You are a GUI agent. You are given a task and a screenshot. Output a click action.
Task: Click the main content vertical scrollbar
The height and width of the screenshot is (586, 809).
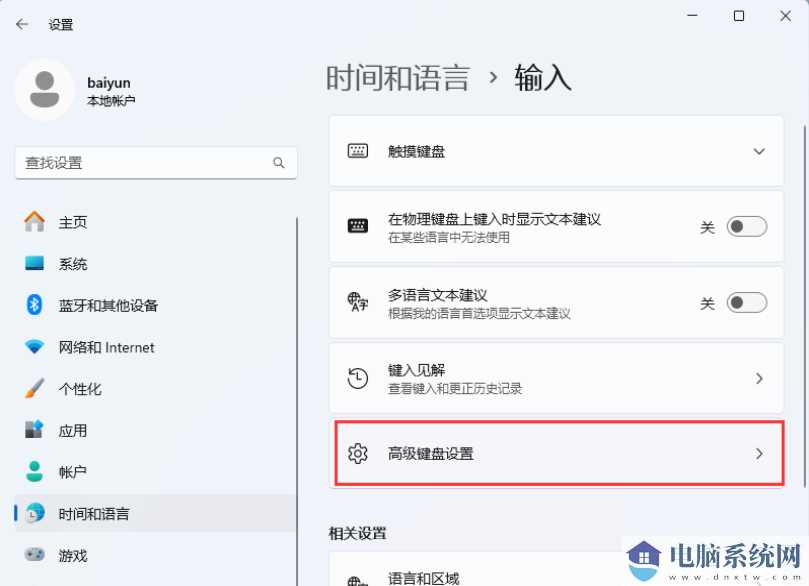804,304
